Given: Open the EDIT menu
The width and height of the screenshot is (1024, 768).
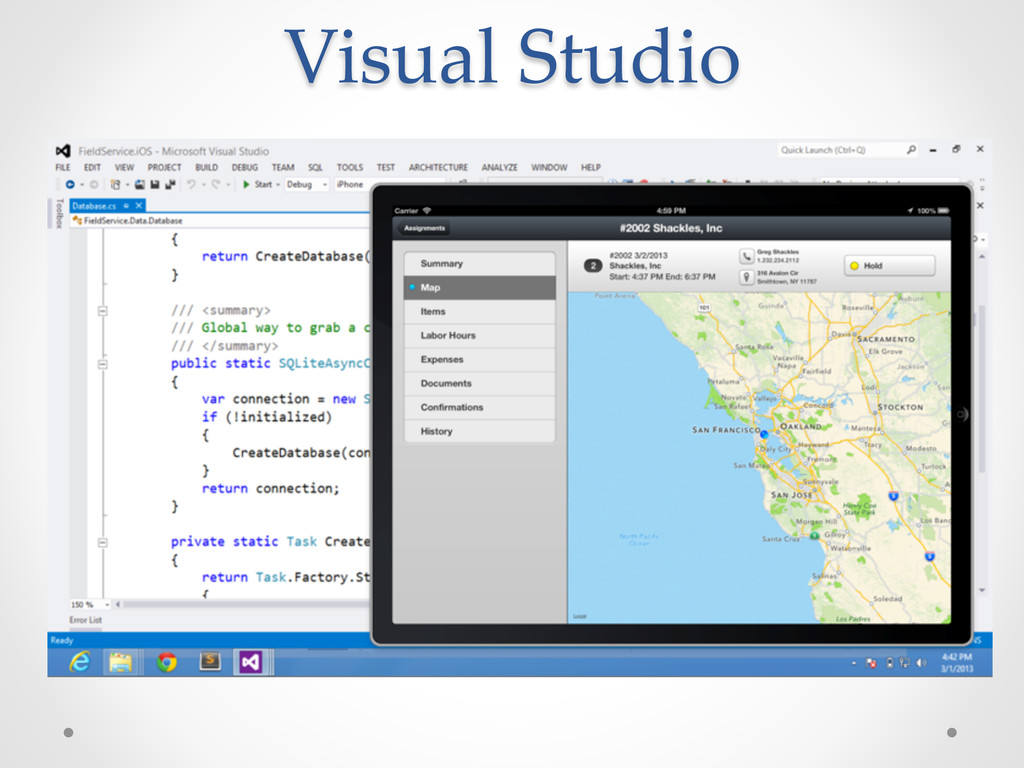Looking at the screenshot, I should point(92,167).
